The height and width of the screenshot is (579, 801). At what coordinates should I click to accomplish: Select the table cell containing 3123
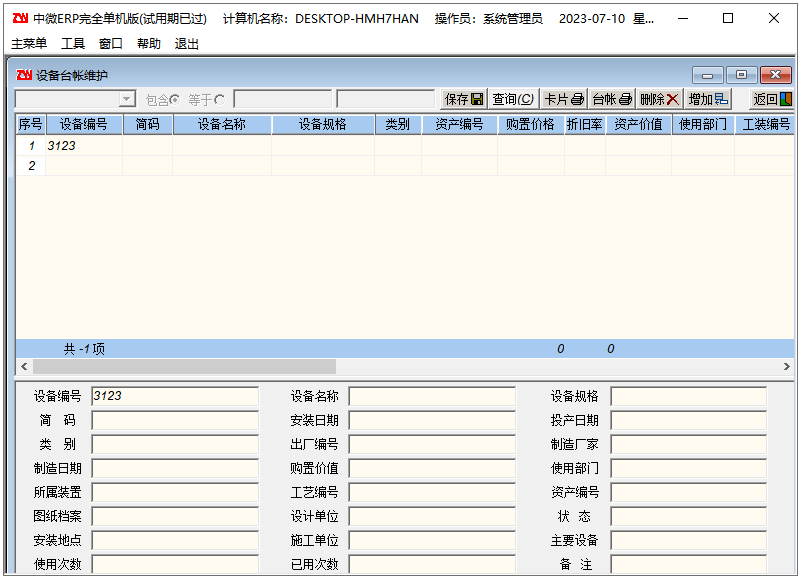pos(84,146)
